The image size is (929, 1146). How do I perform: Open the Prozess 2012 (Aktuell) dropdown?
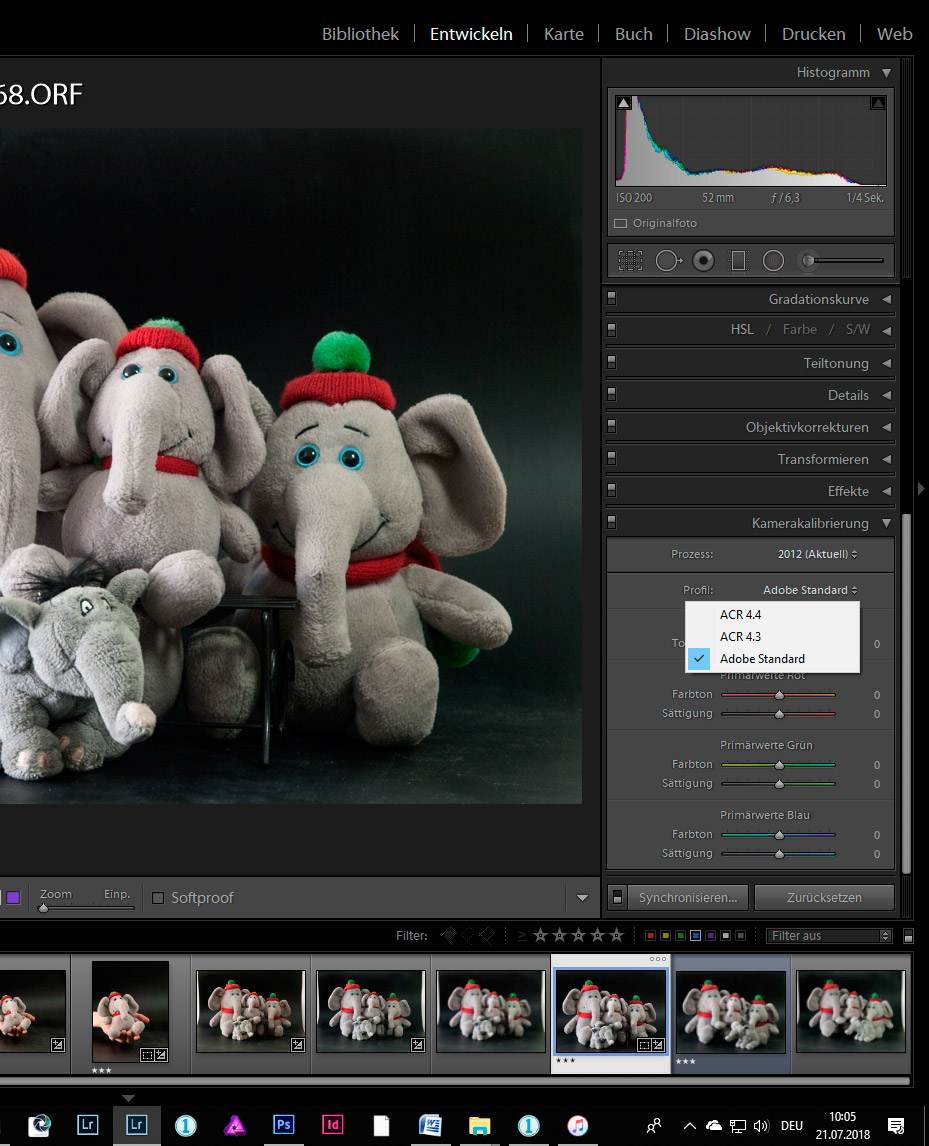[x=818, y=554]
